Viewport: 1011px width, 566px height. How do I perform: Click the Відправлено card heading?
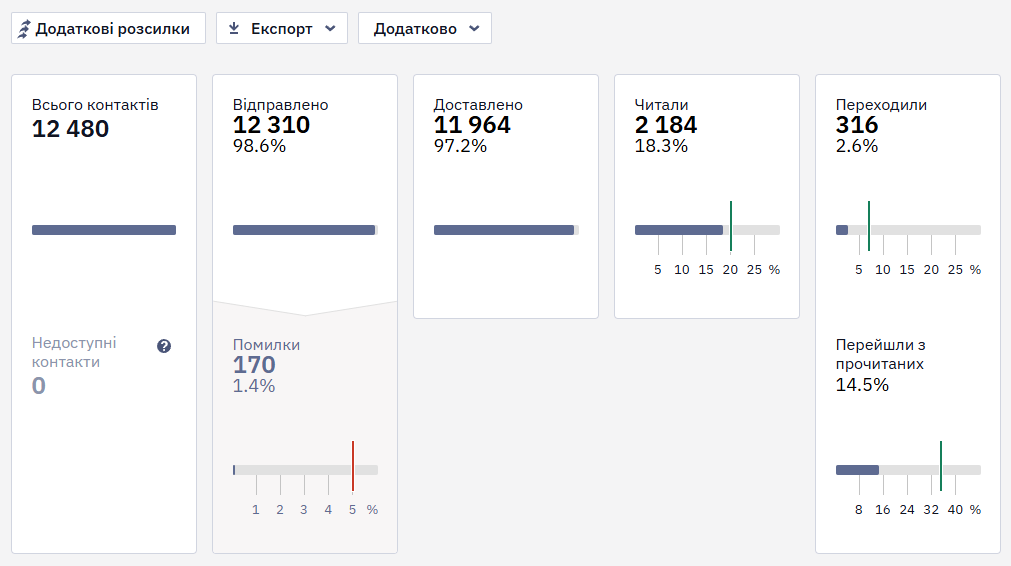(x=280, y=104)
